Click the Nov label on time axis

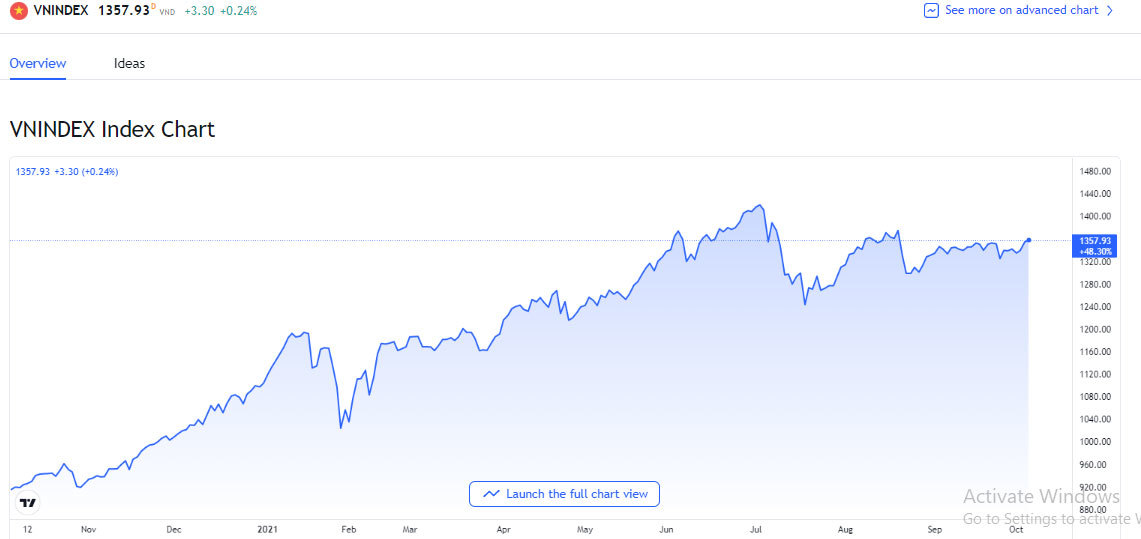pyautogui.click(x=87, y=528)
